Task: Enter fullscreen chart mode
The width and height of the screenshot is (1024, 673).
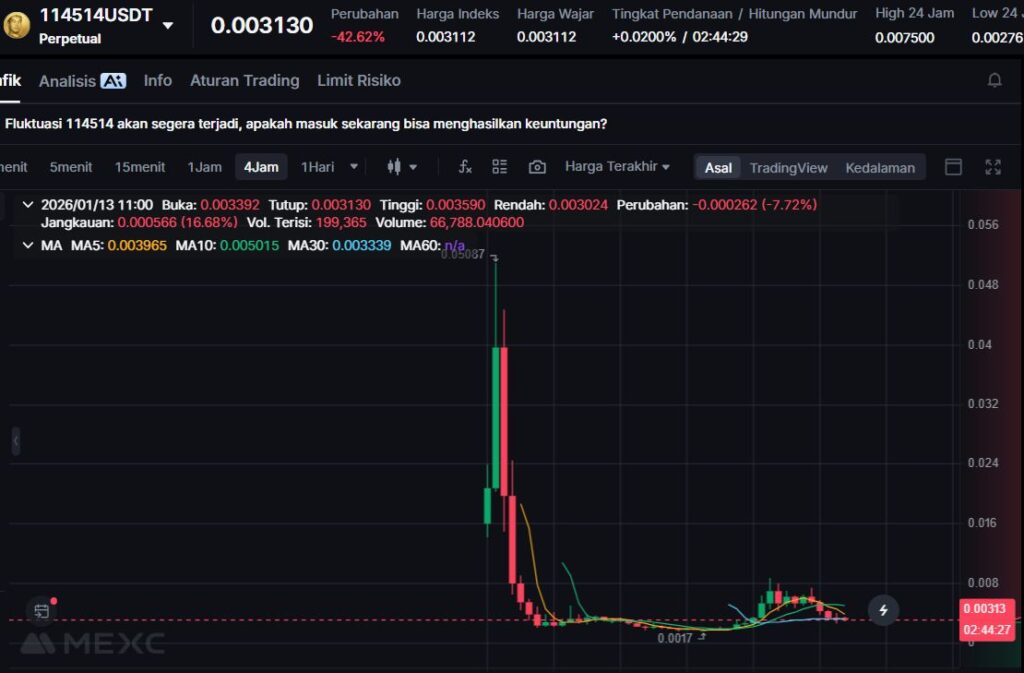Action: [993, 167]
